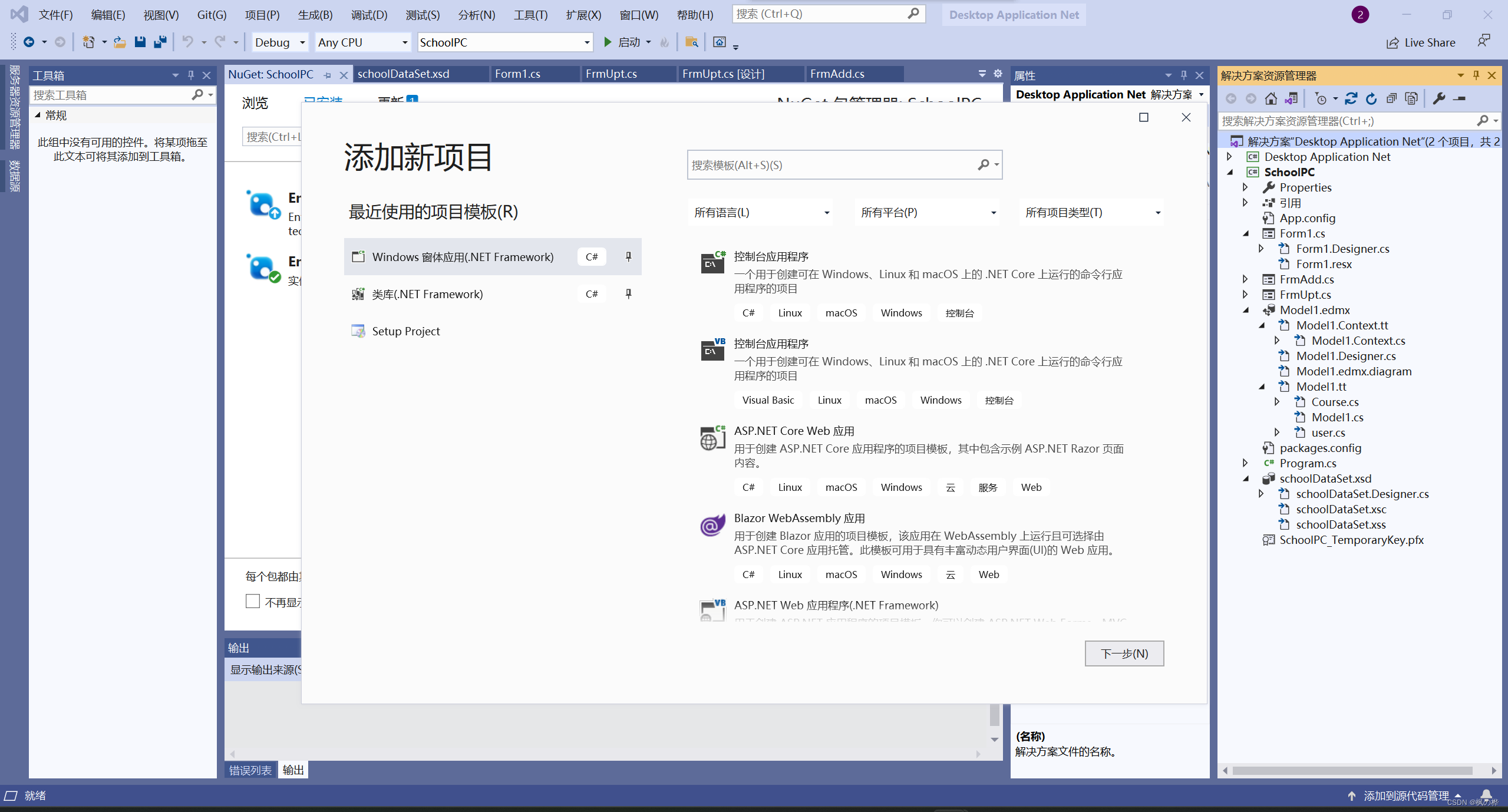Check the 不再显示 checkbox
This screenshot has width=1508, height=812.
pyautogui.click(x=253, y=601)
